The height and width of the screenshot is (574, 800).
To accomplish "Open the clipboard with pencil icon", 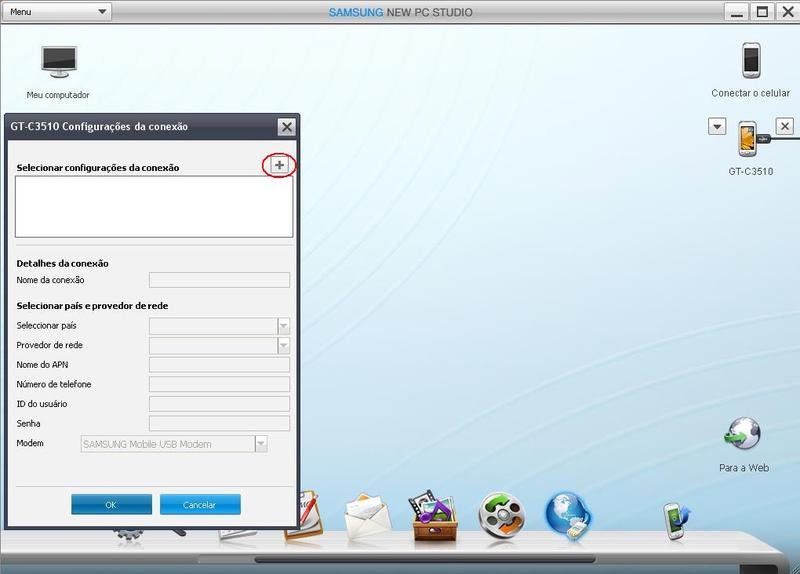I will point(310,514).
